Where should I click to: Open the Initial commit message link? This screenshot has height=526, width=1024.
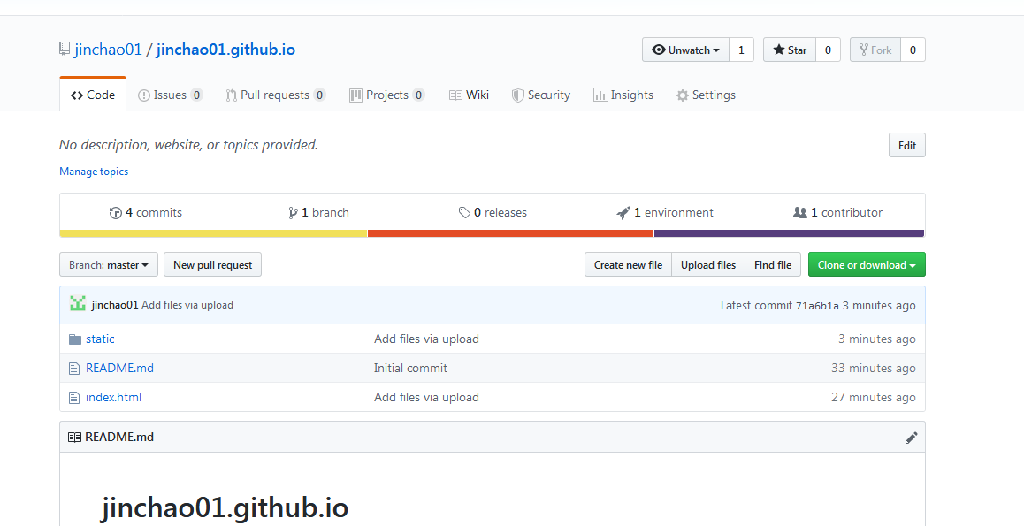click(x=411, y=368)
